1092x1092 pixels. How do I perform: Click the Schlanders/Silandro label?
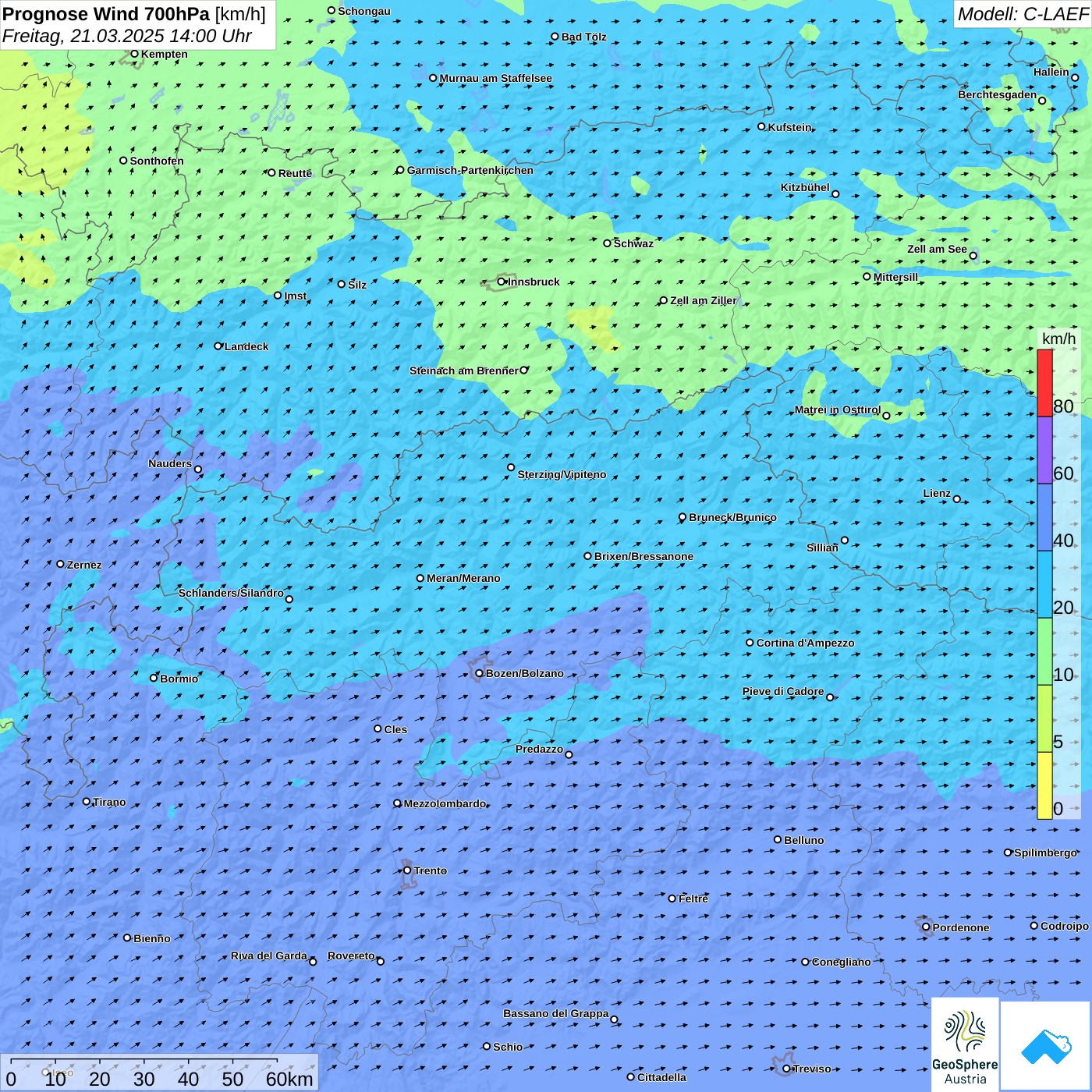(x=231, y=593)
